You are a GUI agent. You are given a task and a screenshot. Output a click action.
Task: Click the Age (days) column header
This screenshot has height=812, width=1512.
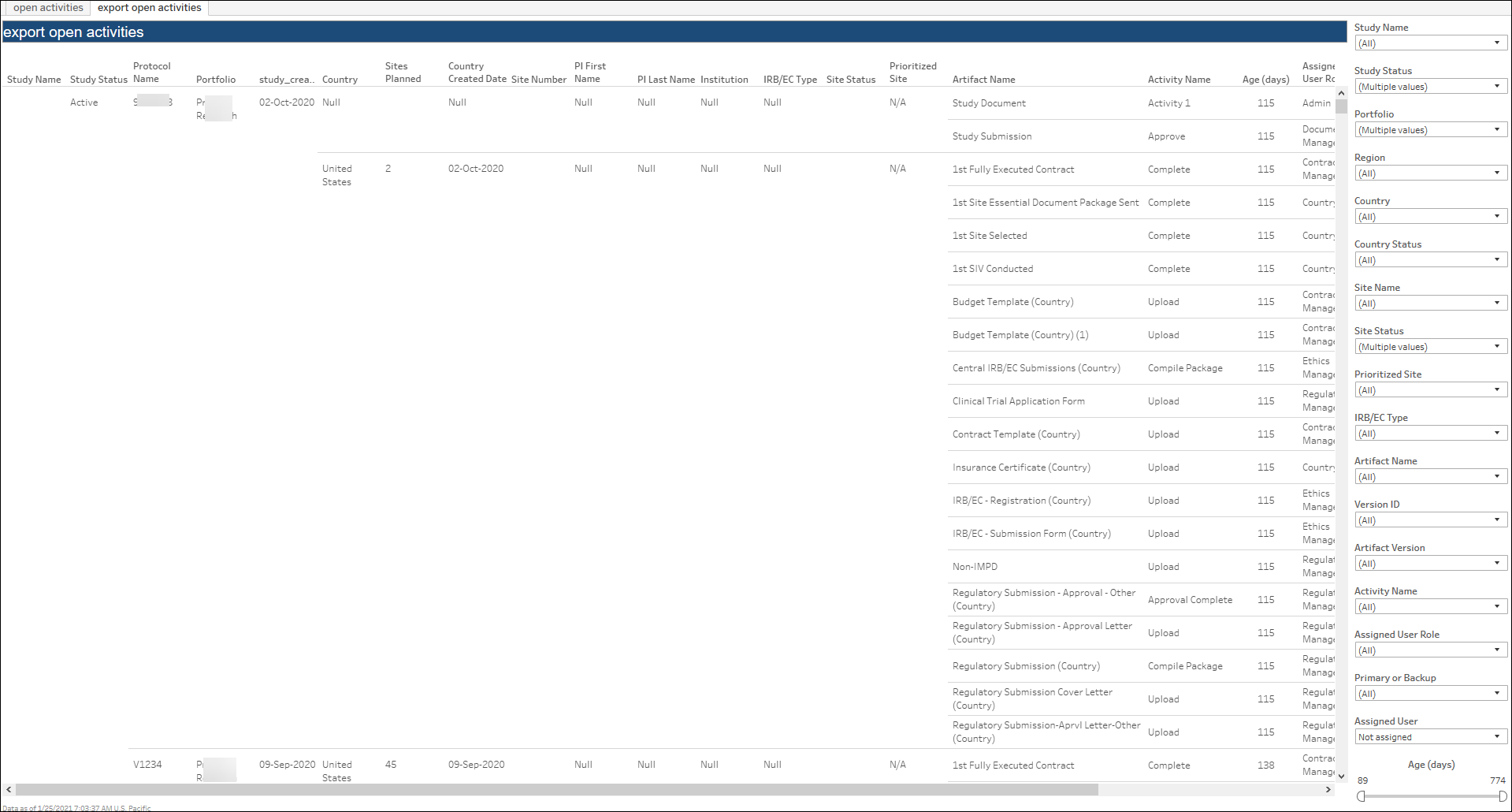[1265, 80]
